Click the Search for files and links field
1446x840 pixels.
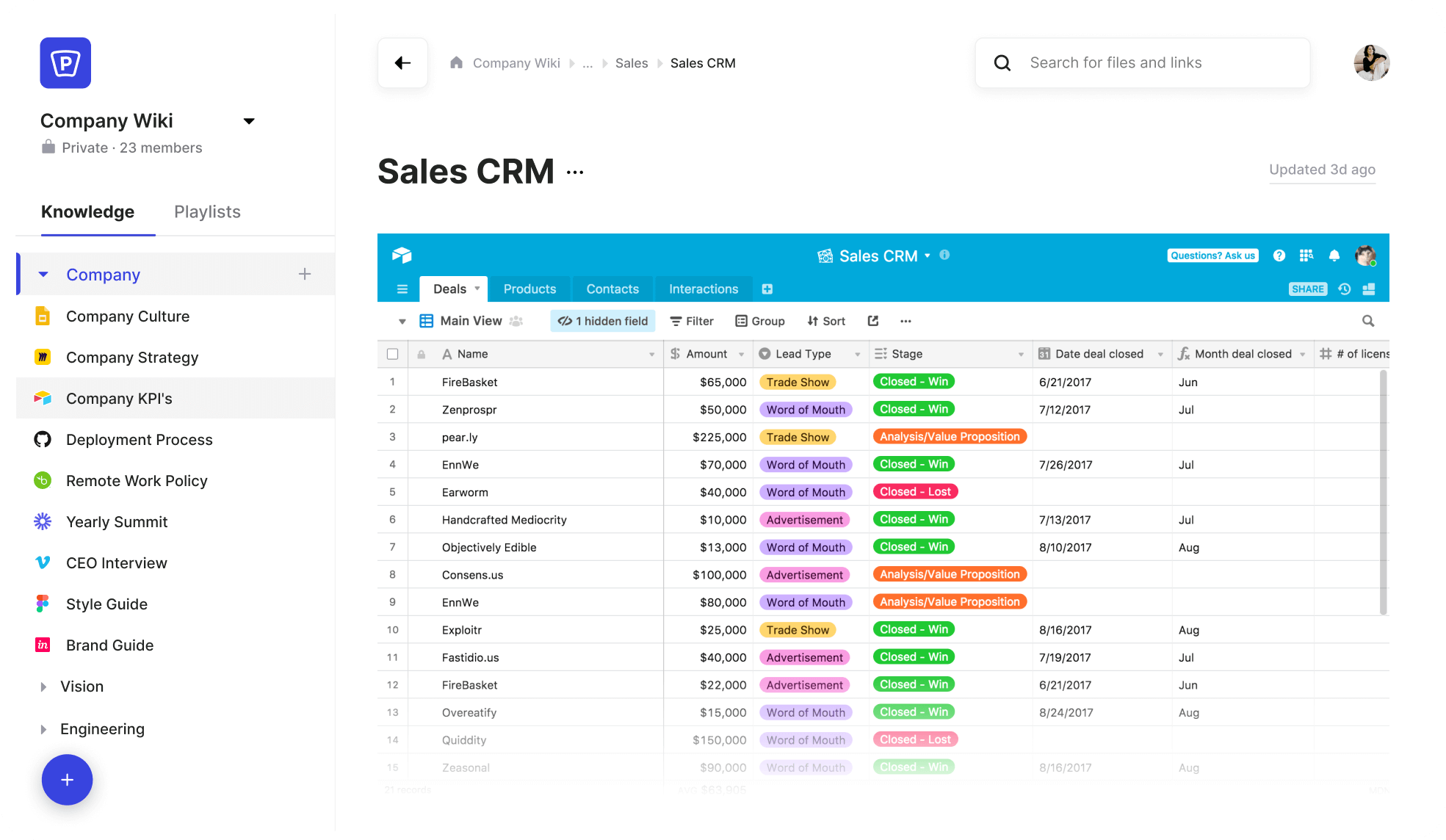[1143, 63]
